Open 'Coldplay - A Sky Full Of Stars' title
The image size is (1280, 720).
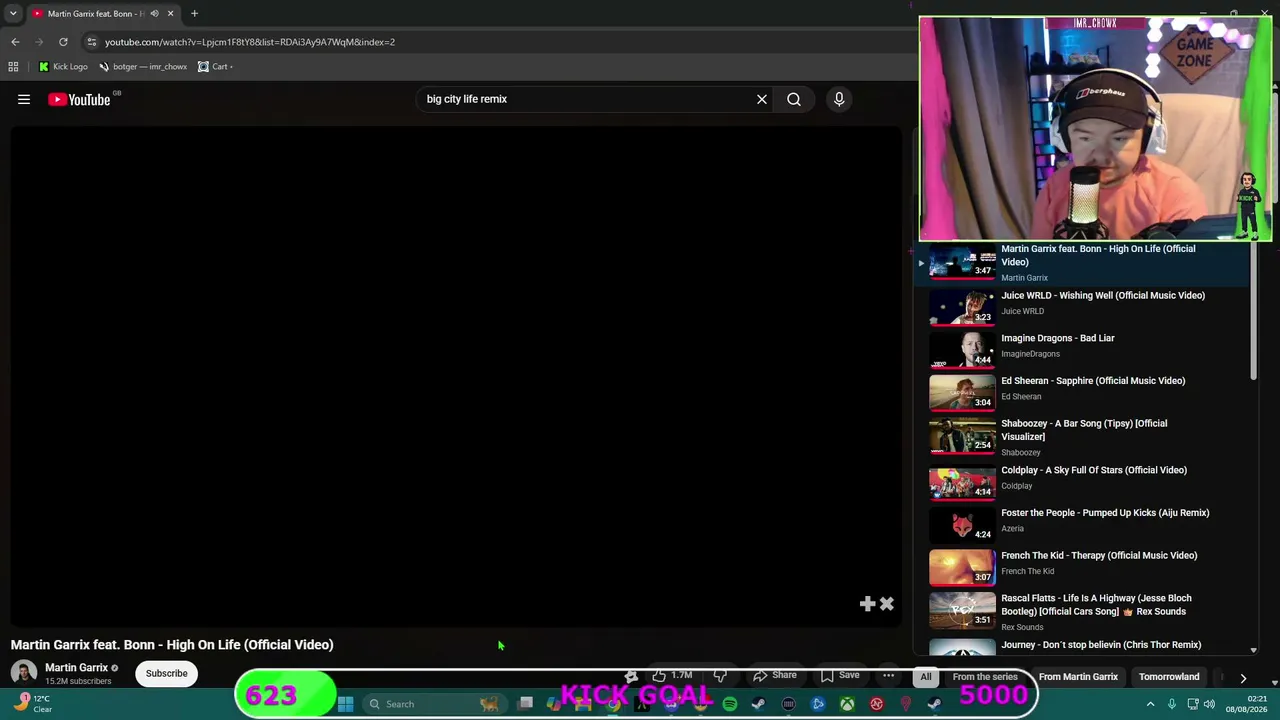1094,470
